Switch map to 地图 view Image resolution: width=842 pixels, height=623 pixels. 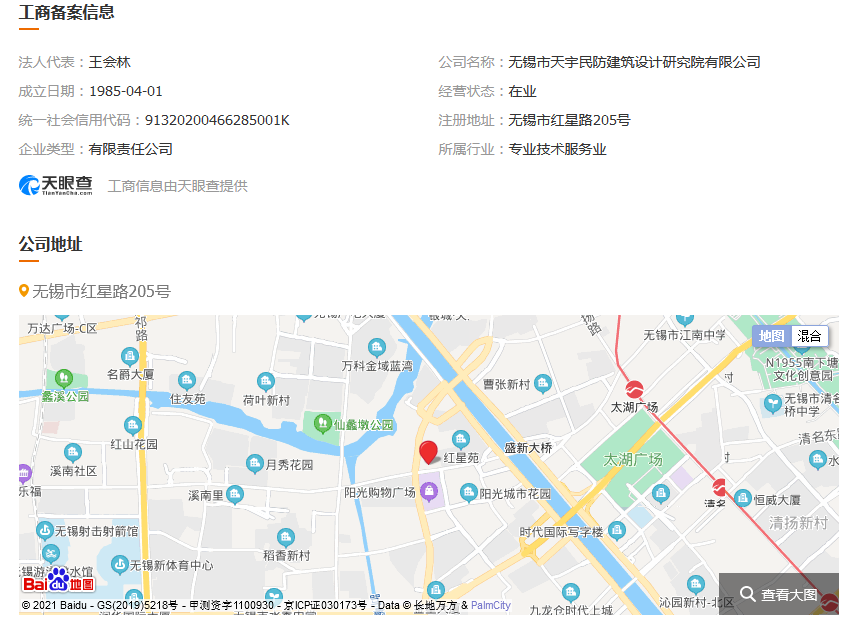tap(772, 336)
